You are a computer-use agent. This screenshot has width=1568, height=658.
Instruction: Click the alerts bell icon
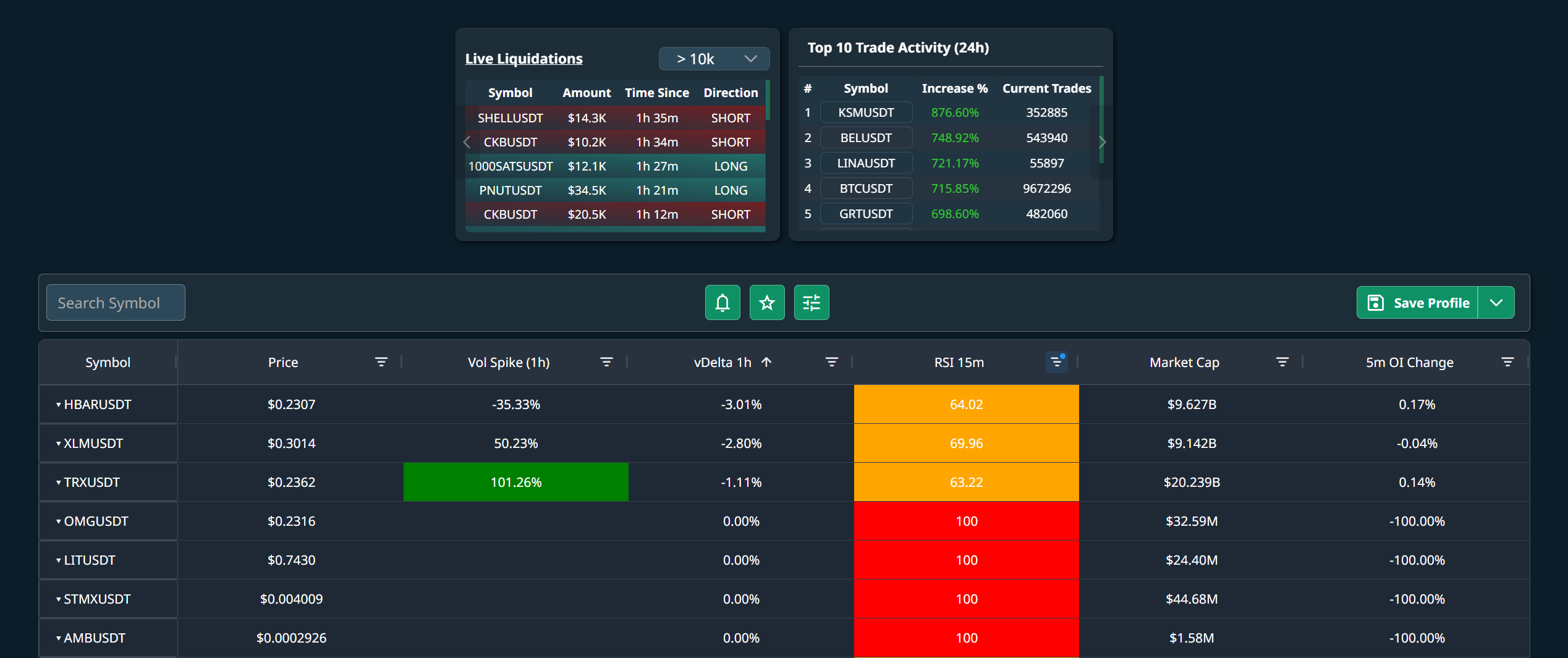click(x=723, y=303)
